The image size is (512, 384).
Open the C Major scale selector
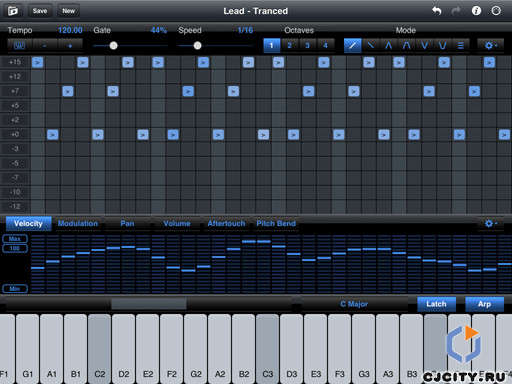(354, 304)
